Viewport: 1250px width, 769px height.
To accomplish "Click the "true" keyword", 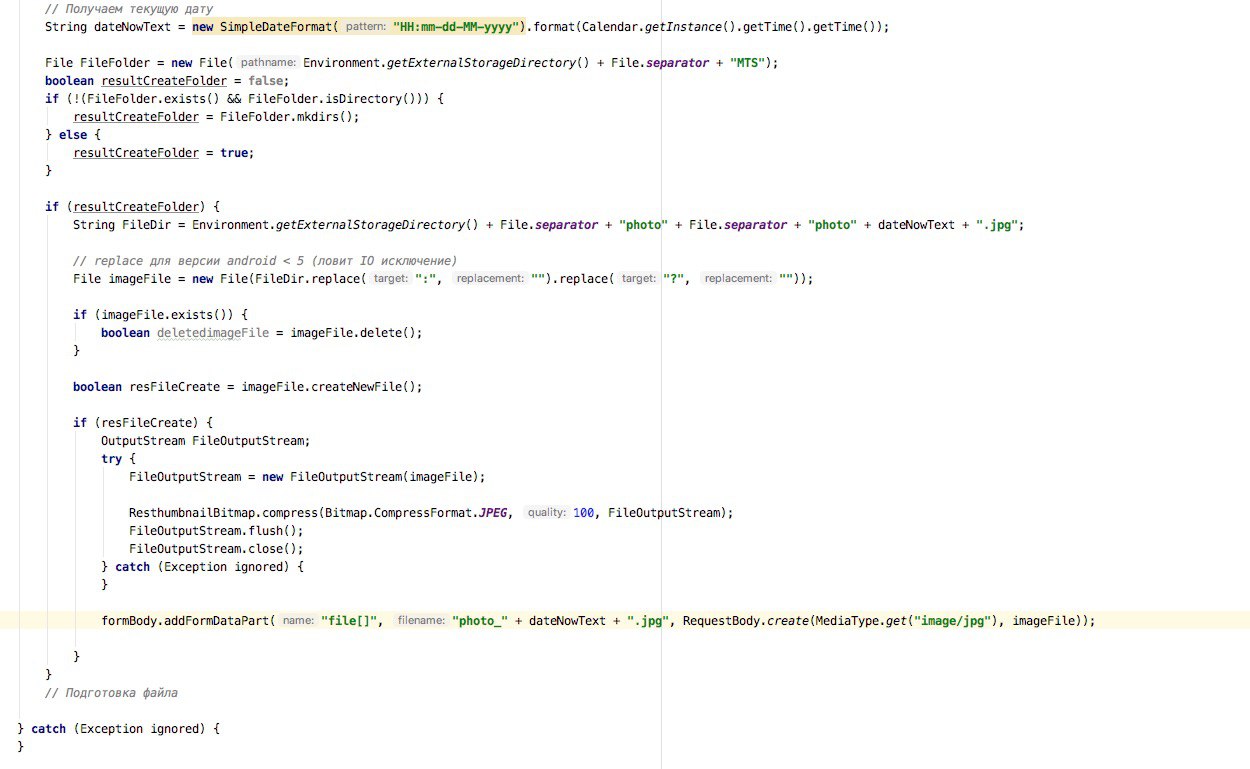I will [234, 153].
